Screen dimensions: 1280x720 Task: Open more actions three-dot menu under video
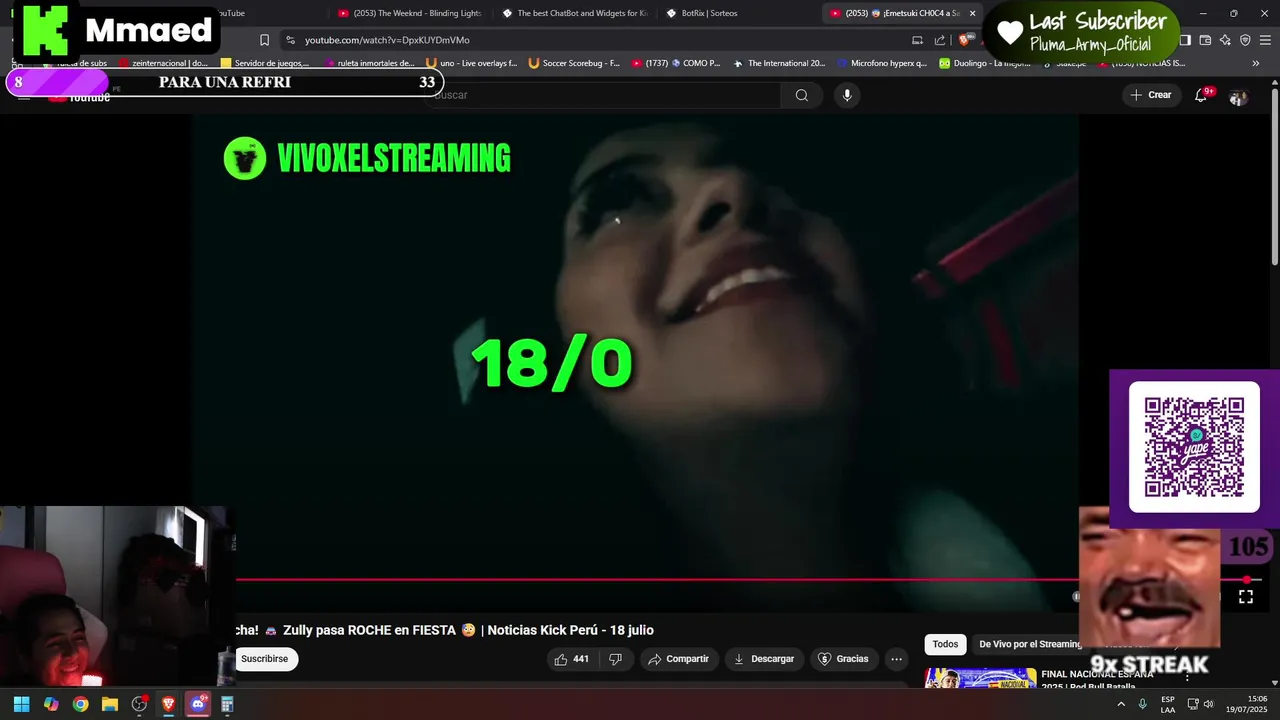point(896,659)
